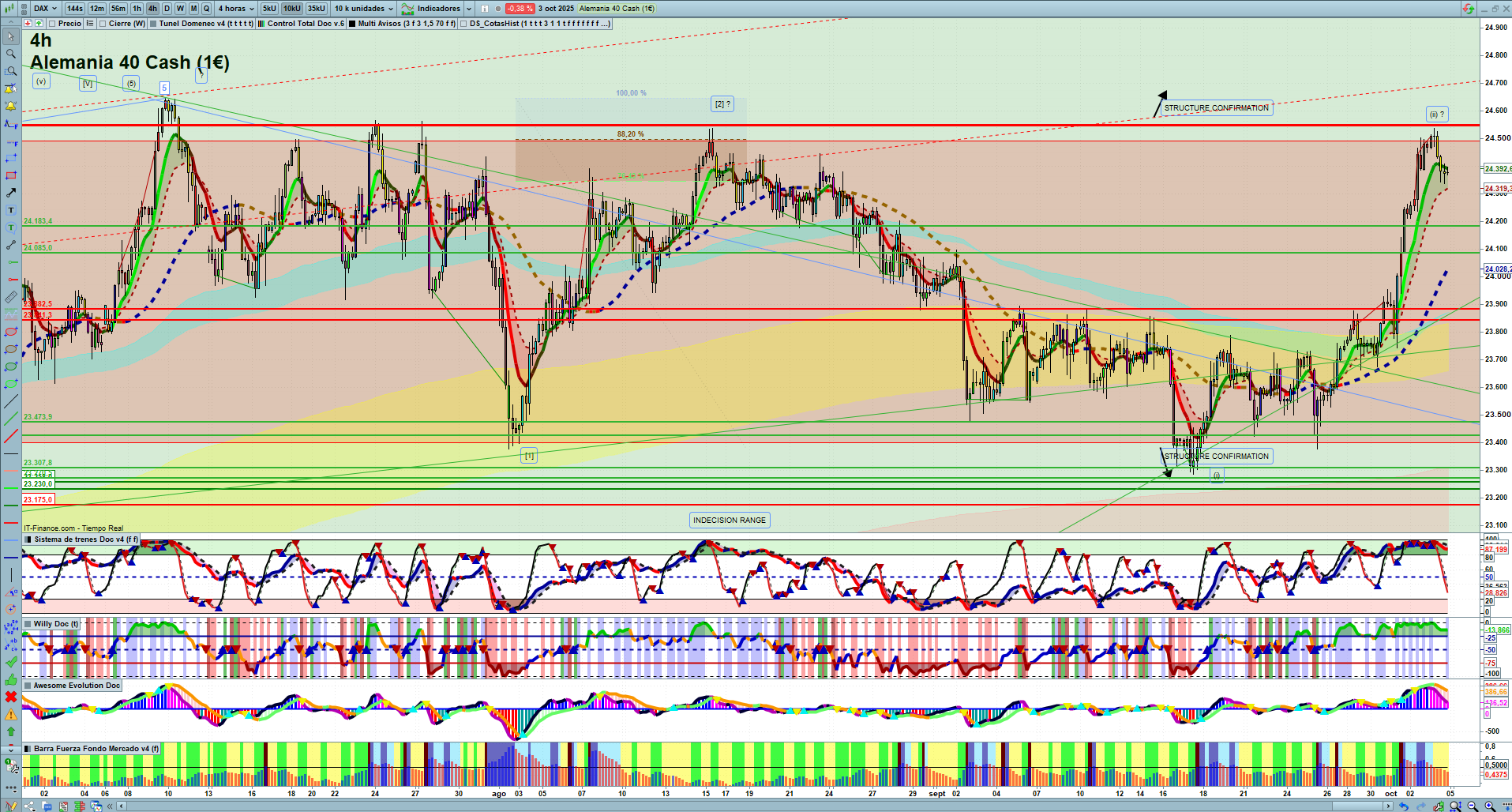1512x812 pixels.
Task: Toggle the Precio checkbox
Action: 52,24
